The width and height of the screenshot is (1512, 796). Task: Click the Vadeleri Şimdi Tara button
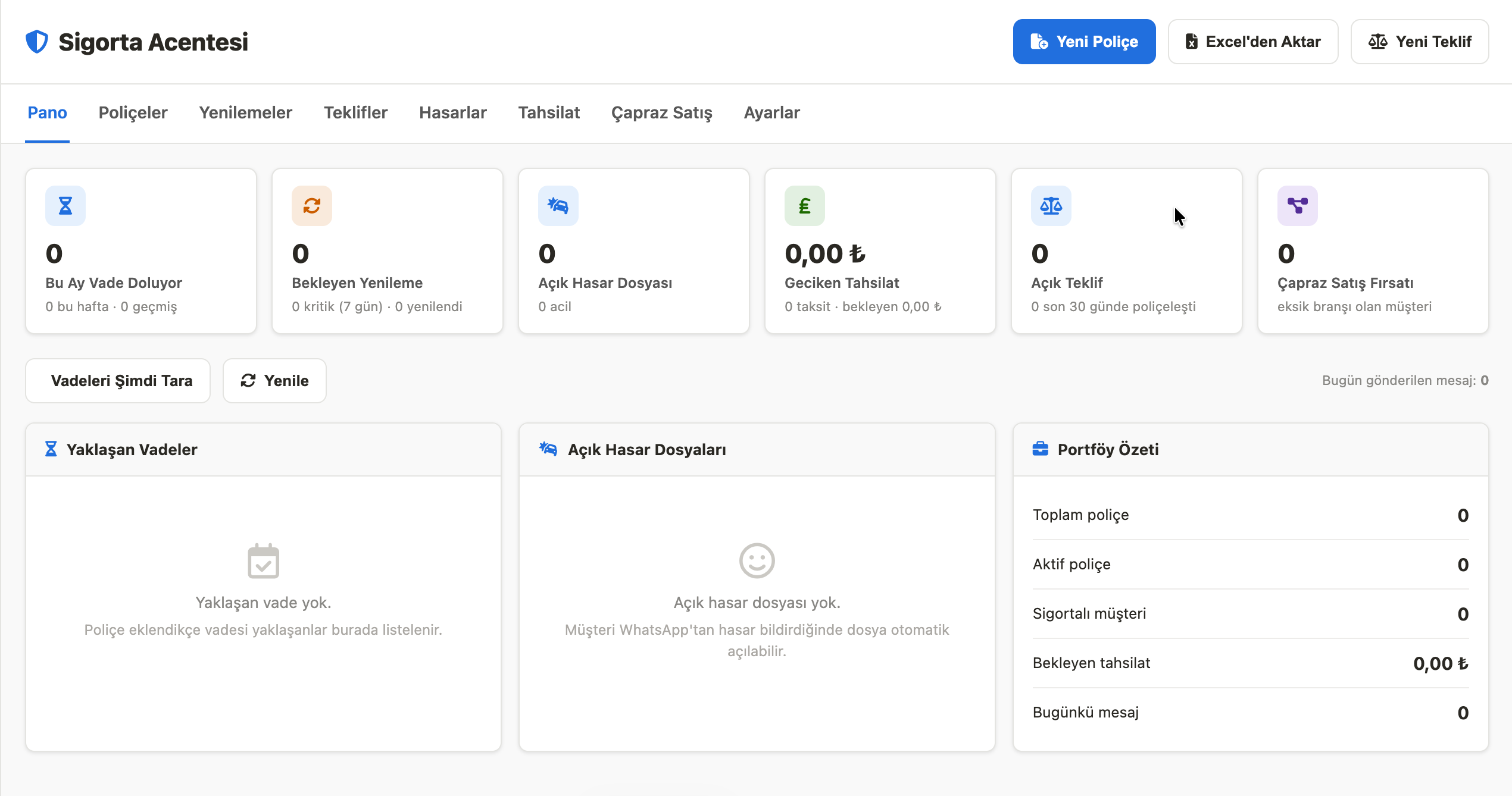pyautogui.click(x=118, y=381)
